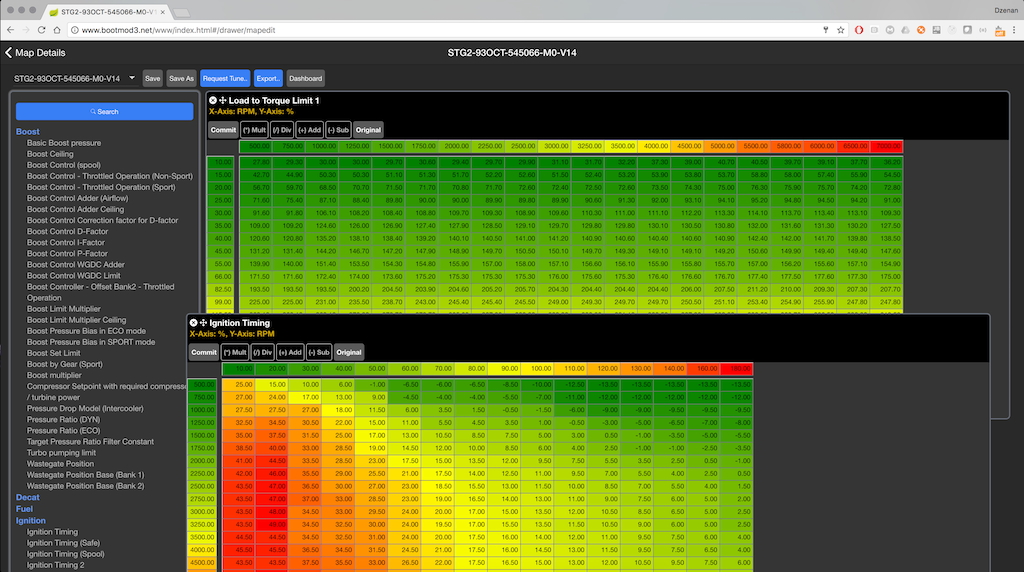
Task: Open Pressure Ratio (DYN) map
Action: click(x=63, y=420)
